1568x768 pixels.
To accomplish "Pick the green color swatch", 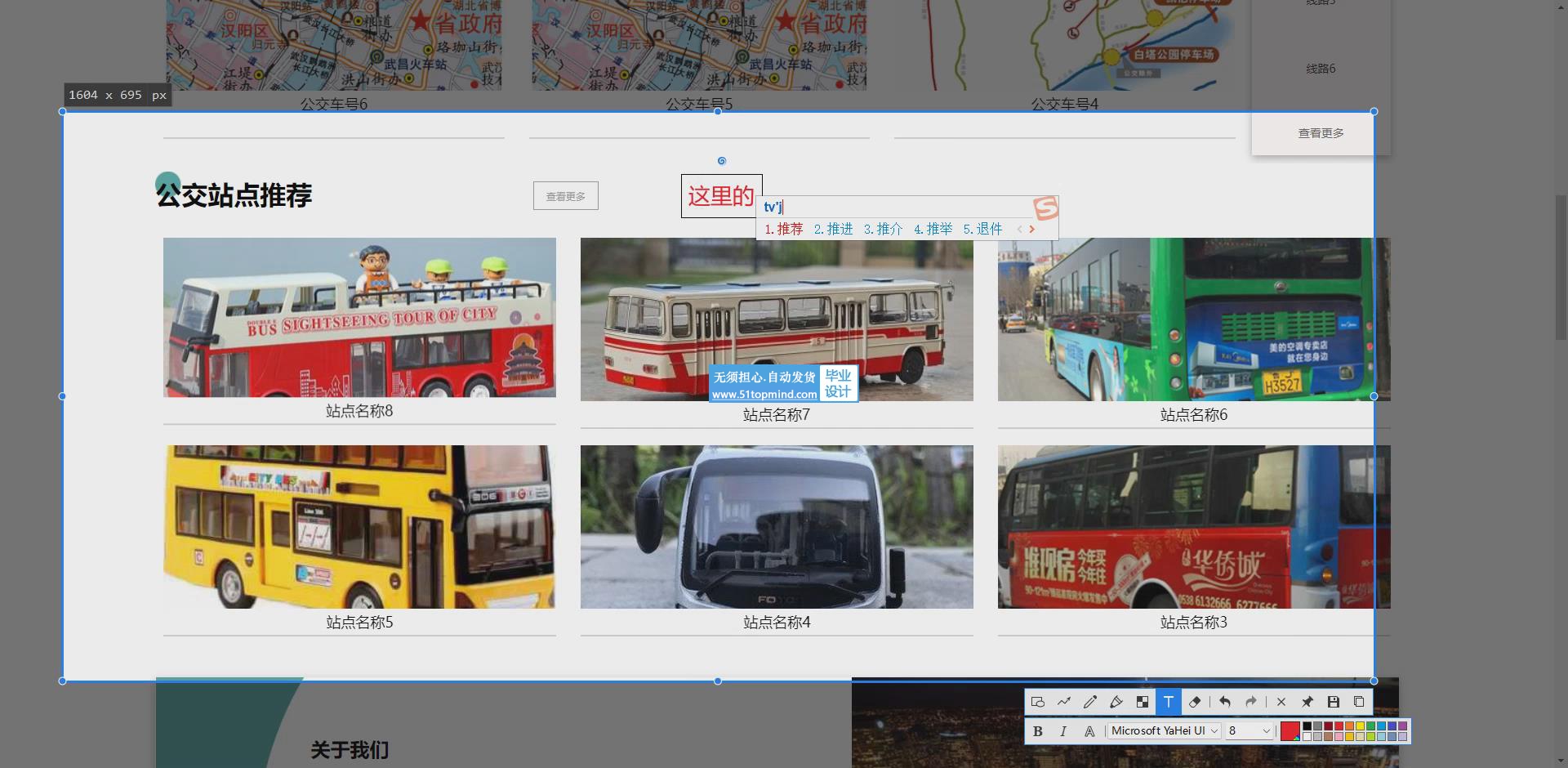I will tap(1370, 726).
